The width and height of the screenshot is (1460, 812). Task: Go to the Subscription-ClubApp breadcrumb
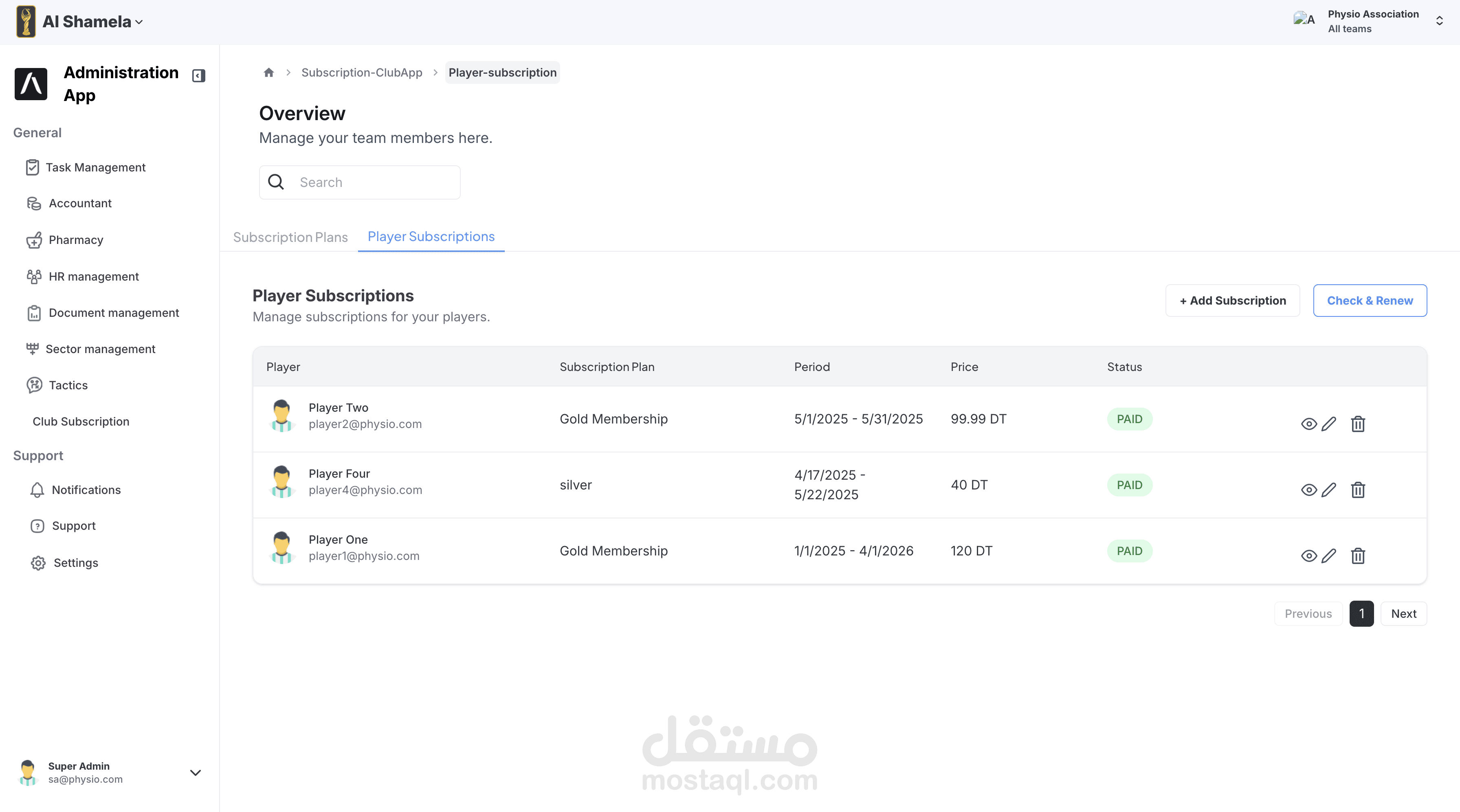pos(362,72)
